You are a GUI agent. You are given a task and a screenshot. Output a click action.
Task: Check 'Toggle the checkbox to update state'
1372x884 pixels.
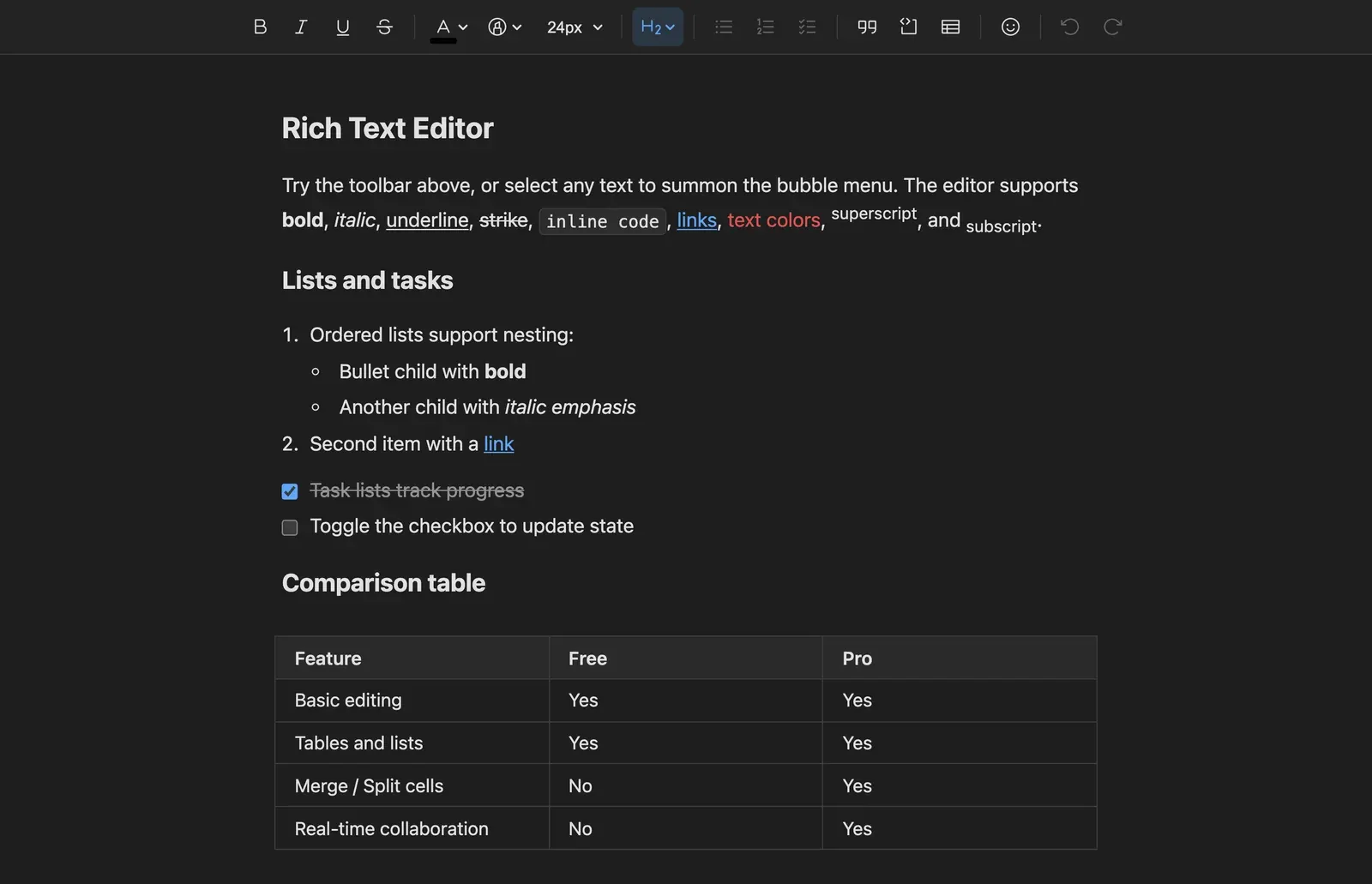pos(290,527)
